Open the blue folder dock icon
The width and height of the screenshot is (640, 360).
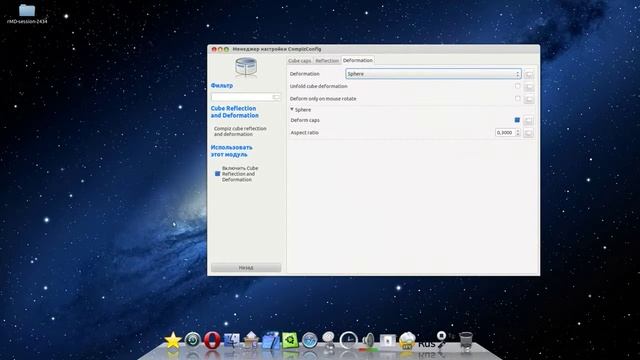point(271,340)
